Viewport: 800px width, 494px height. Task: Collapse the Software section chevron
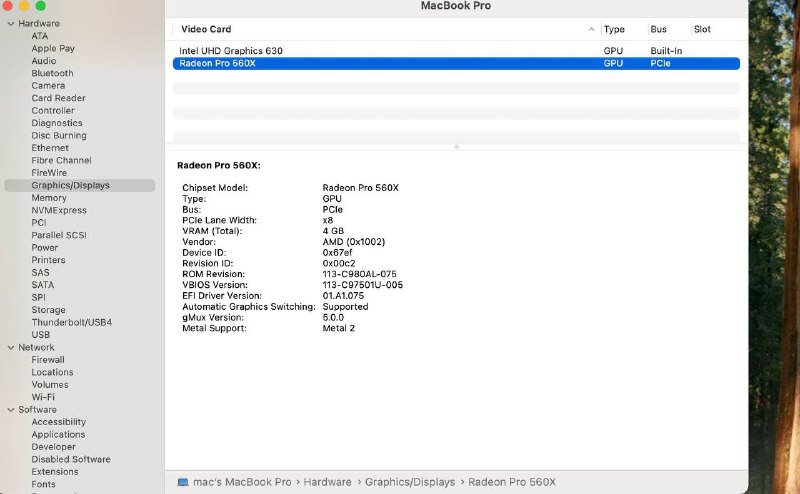pyautogui.click(x=11, y=410)
